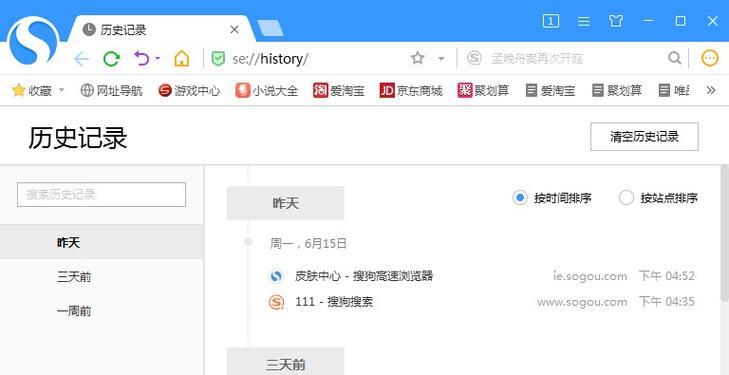Image resolution: width=729 pixels, height=375 pixels.
Task: Click the Sogou search engine icon
Action: click(x=474, y=58)
